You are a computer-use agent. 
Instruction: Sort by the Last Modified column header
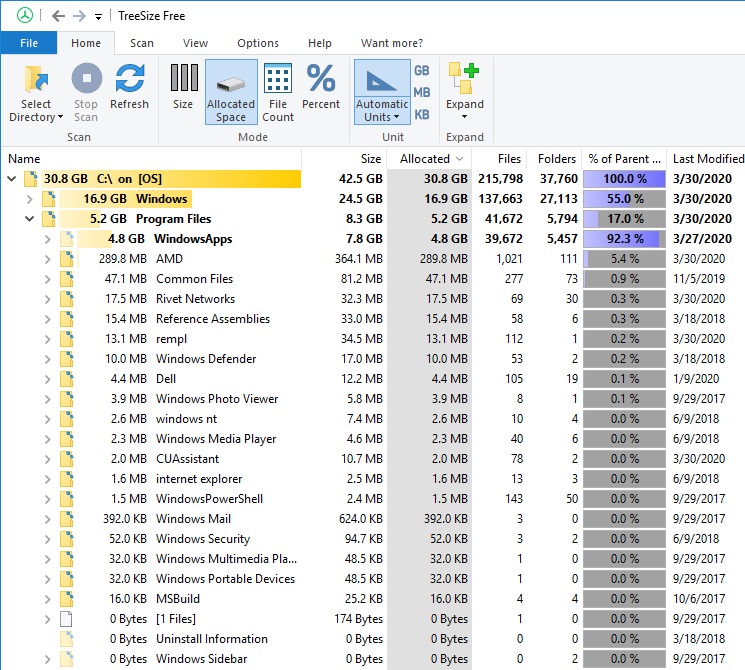[x=707, y=159]
